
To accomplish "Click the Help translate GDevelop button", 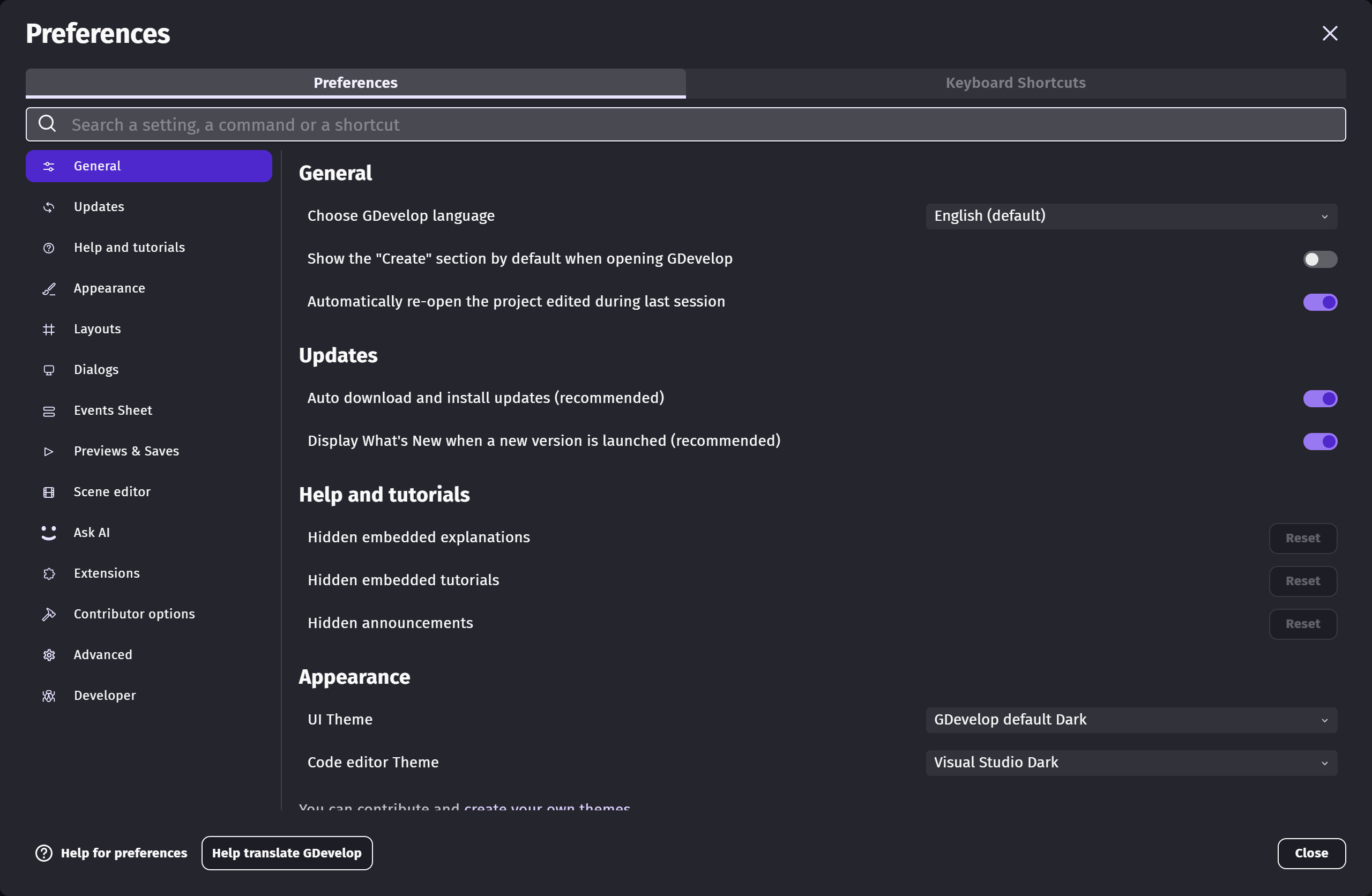I will [287, 853].
